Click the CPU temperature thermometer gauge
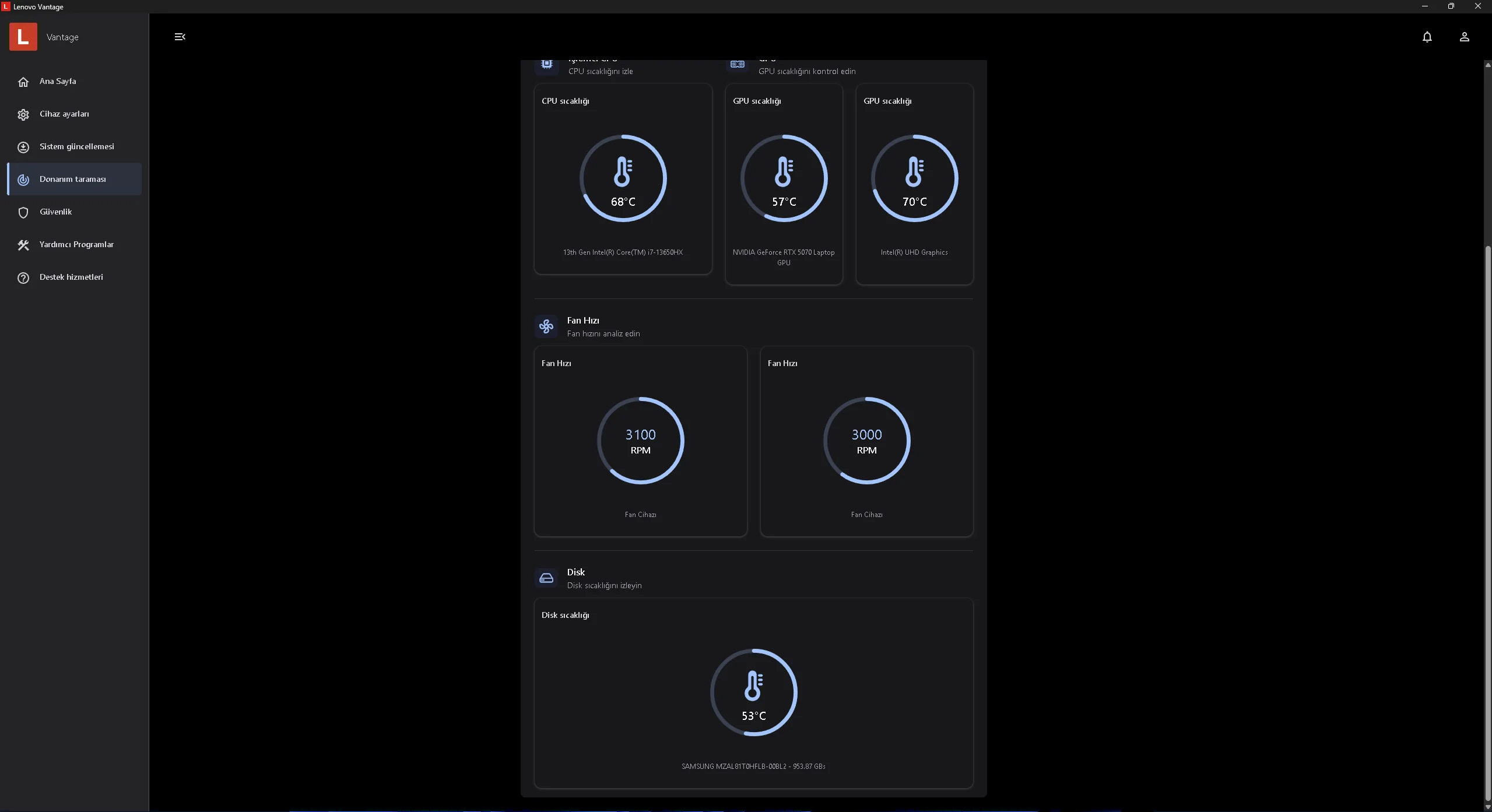 pyautogui.click(x=623, y=178)
